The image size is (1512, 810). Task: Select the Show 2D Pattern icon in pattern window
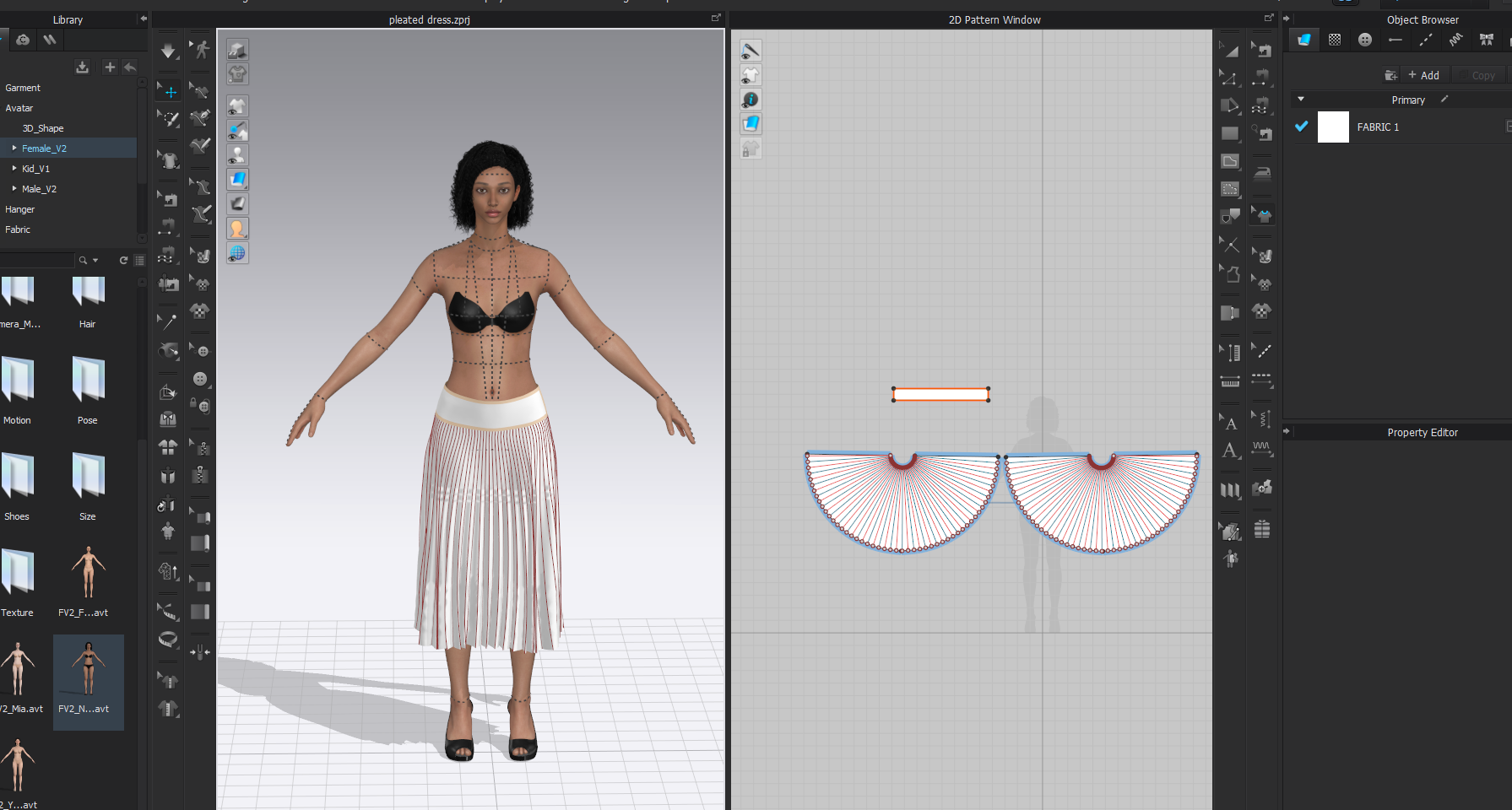tap(750, 75)
